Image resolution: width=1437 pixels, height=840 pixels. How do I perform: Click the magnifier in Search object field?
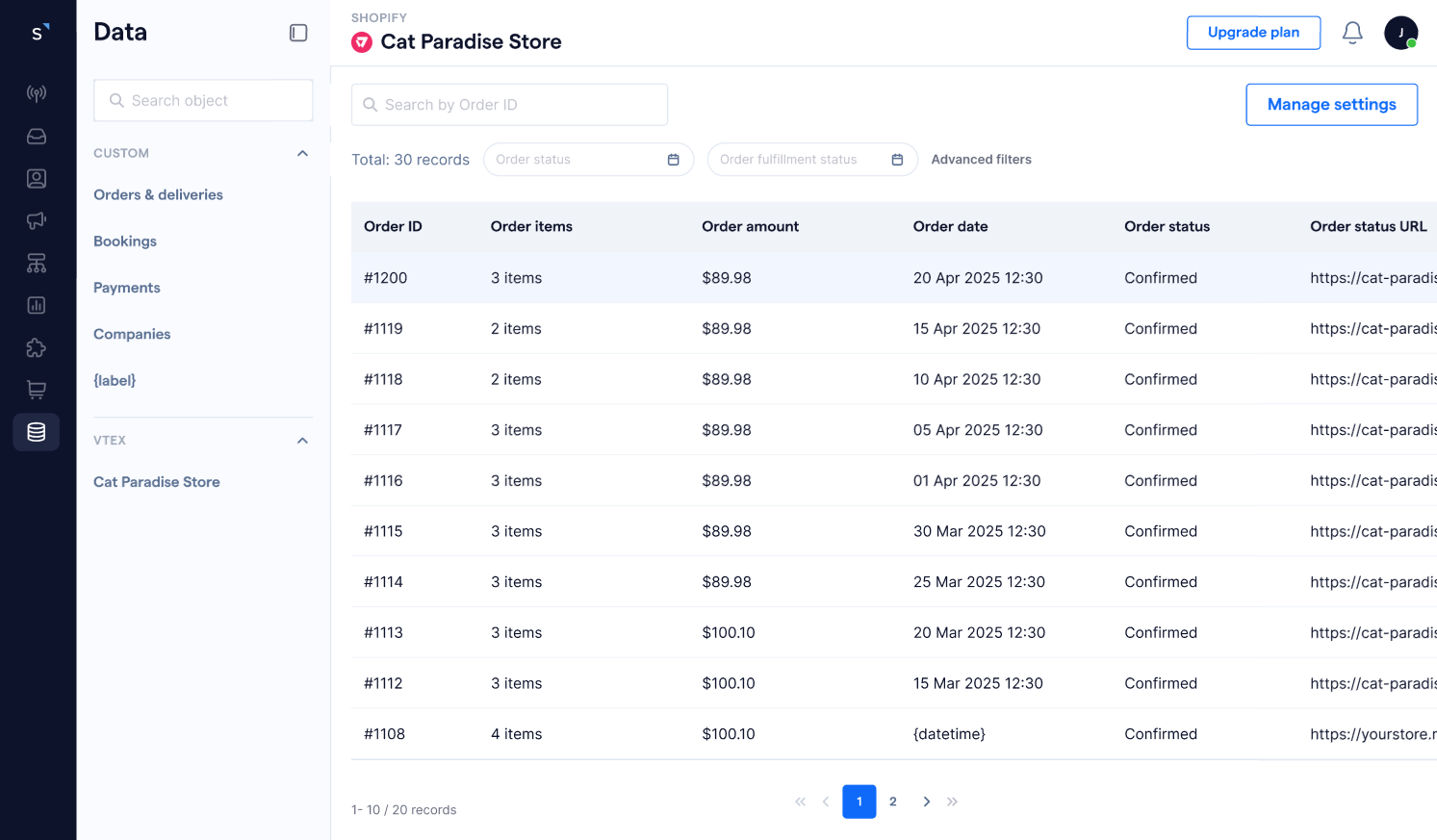[116, 100]
